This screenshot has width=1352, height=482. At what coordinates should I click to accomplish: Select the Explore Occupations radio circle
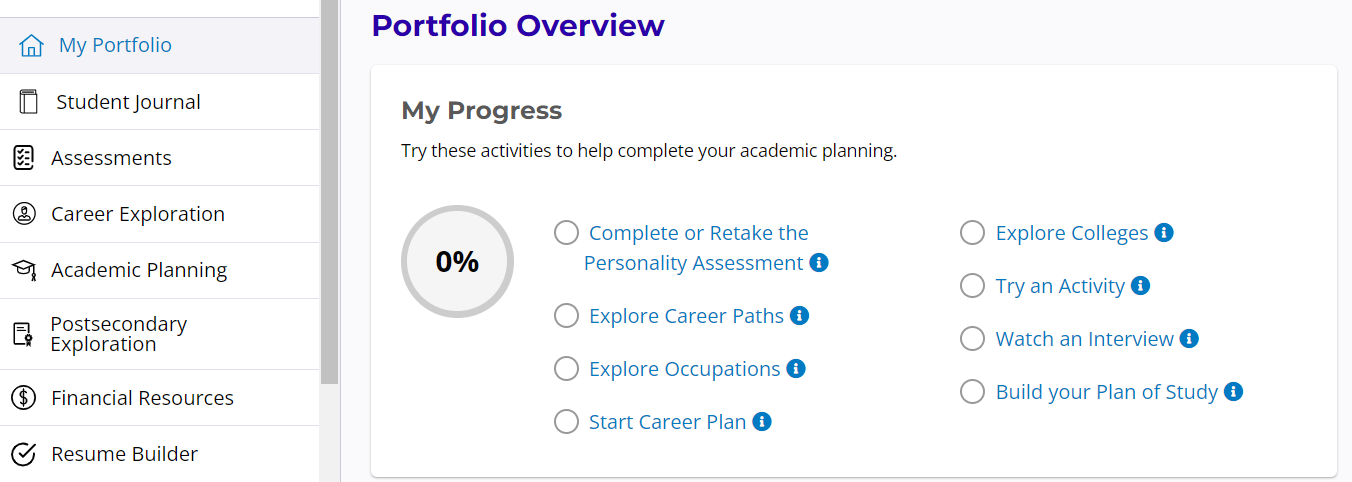[566, 369]
